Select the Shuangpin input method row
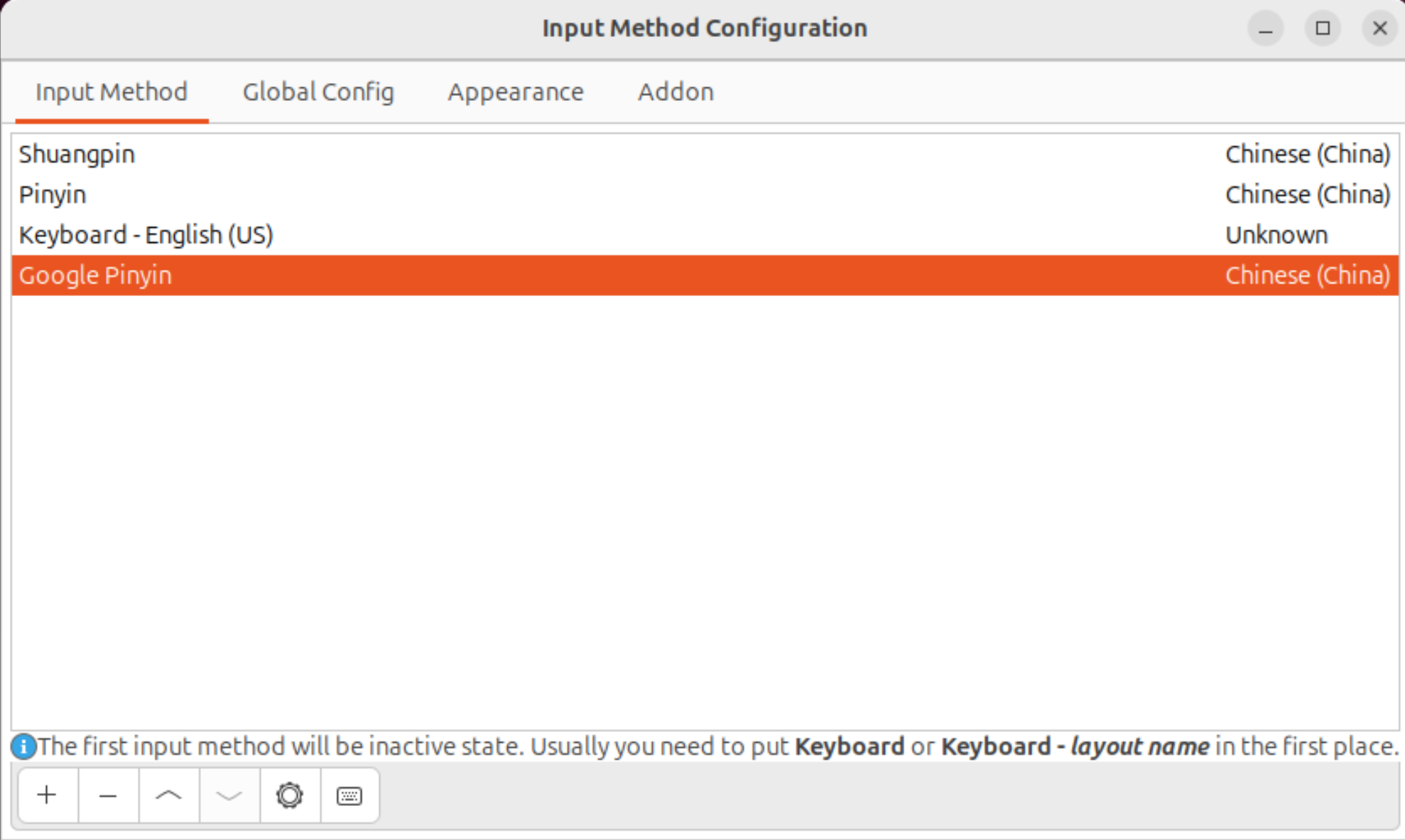This screenshot has width=1405, height=840. [77, 154]
